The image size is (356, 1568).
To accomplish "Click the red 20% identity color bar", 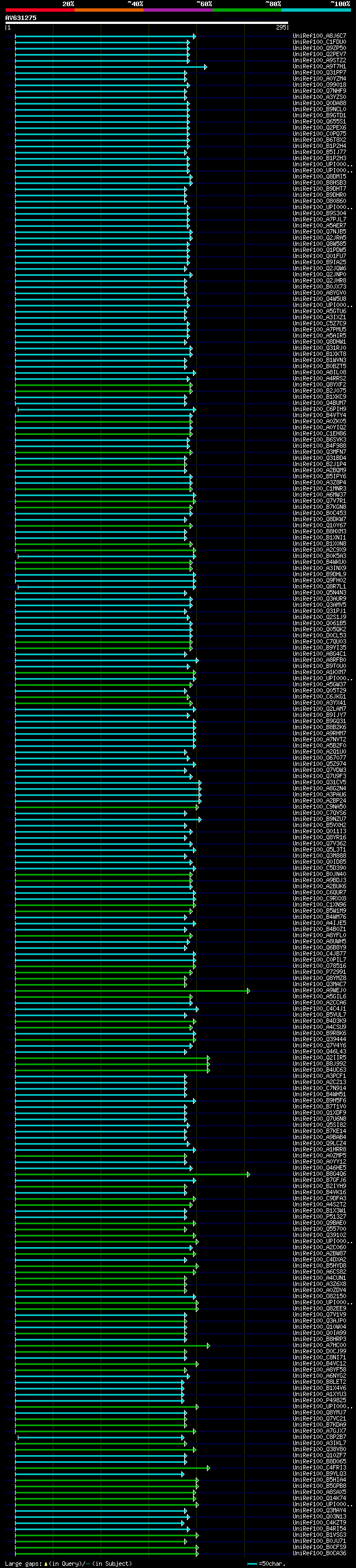I will coord(39,10).
